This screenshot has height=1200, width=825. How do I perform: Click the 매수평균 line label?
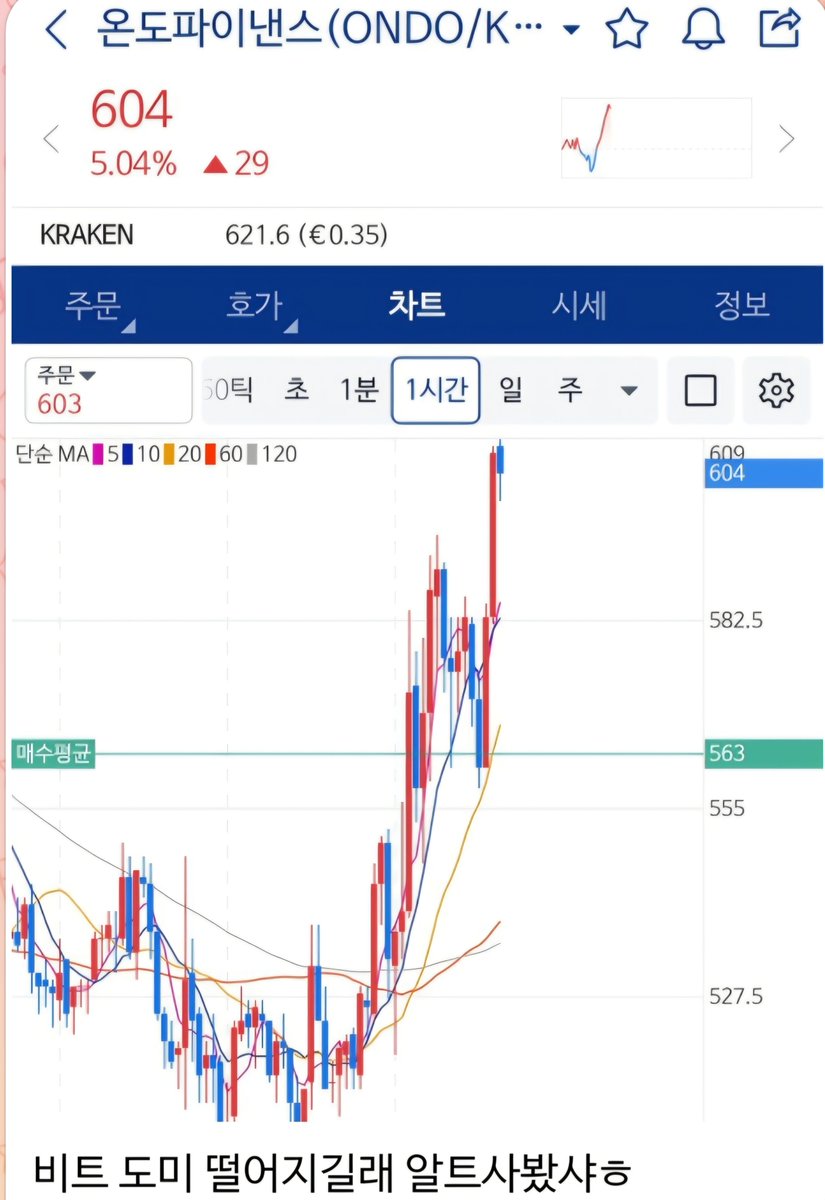tap(53, 753)
